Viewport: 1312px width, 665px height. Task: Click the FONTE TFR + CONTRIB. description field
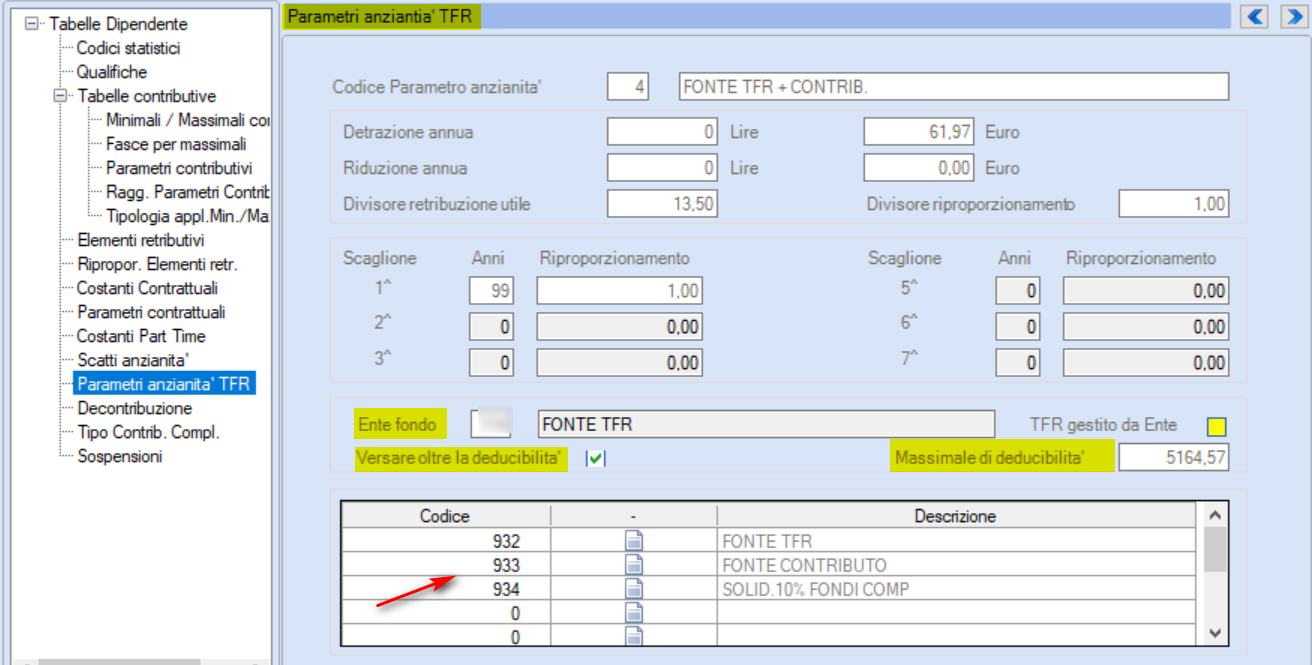[x=953, y=87]
